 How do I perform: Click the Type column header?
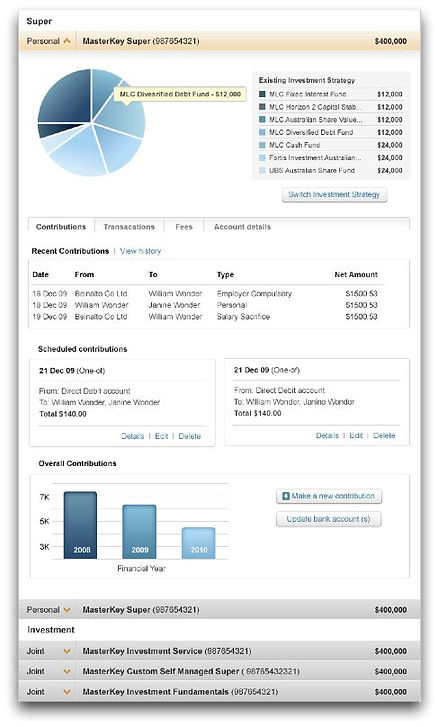click(225, 274)
